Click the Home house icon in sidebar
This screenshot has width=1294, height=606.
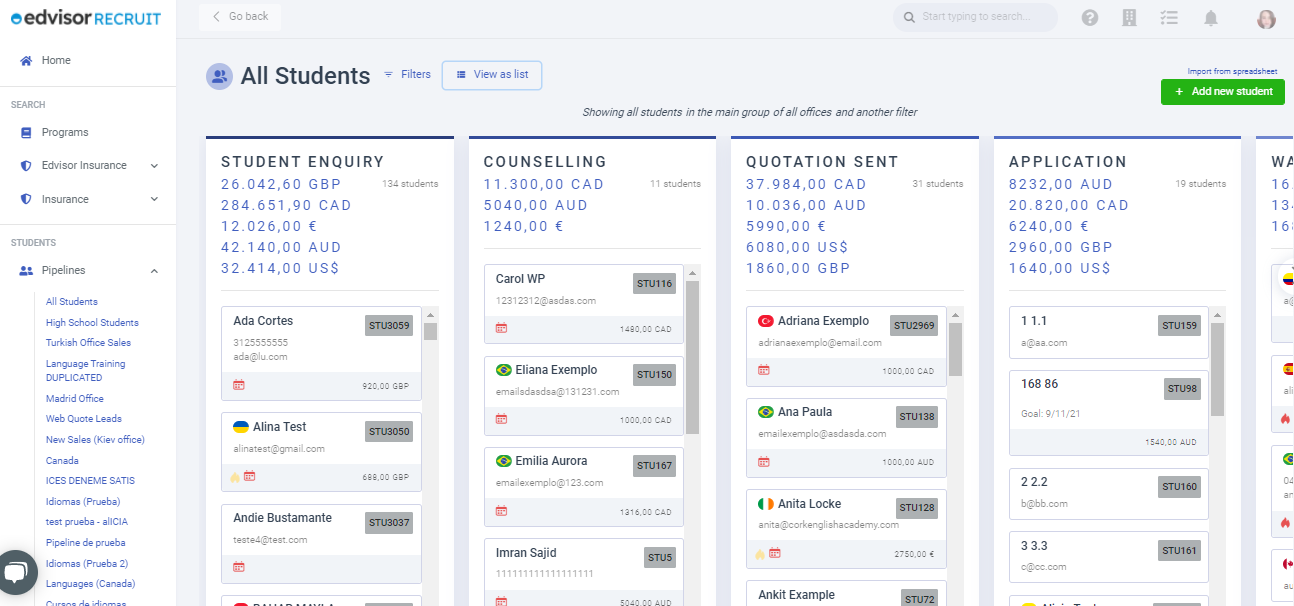pos(26,60)
